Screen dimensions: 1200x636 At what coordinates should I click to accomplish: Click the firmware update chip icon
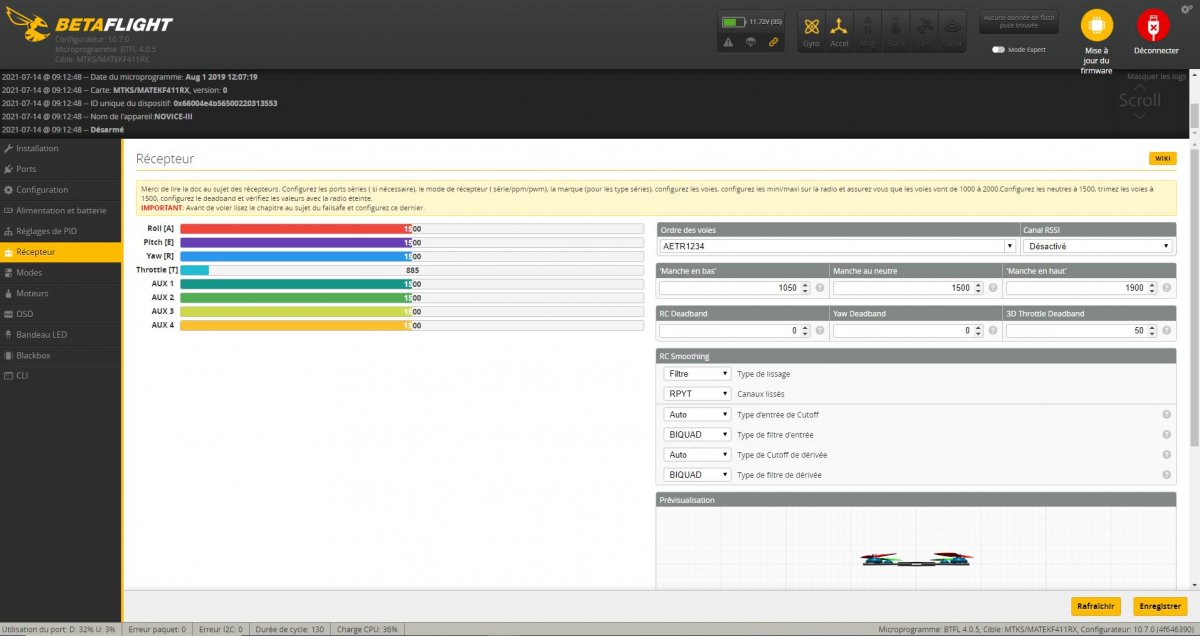click(1096, 26)
